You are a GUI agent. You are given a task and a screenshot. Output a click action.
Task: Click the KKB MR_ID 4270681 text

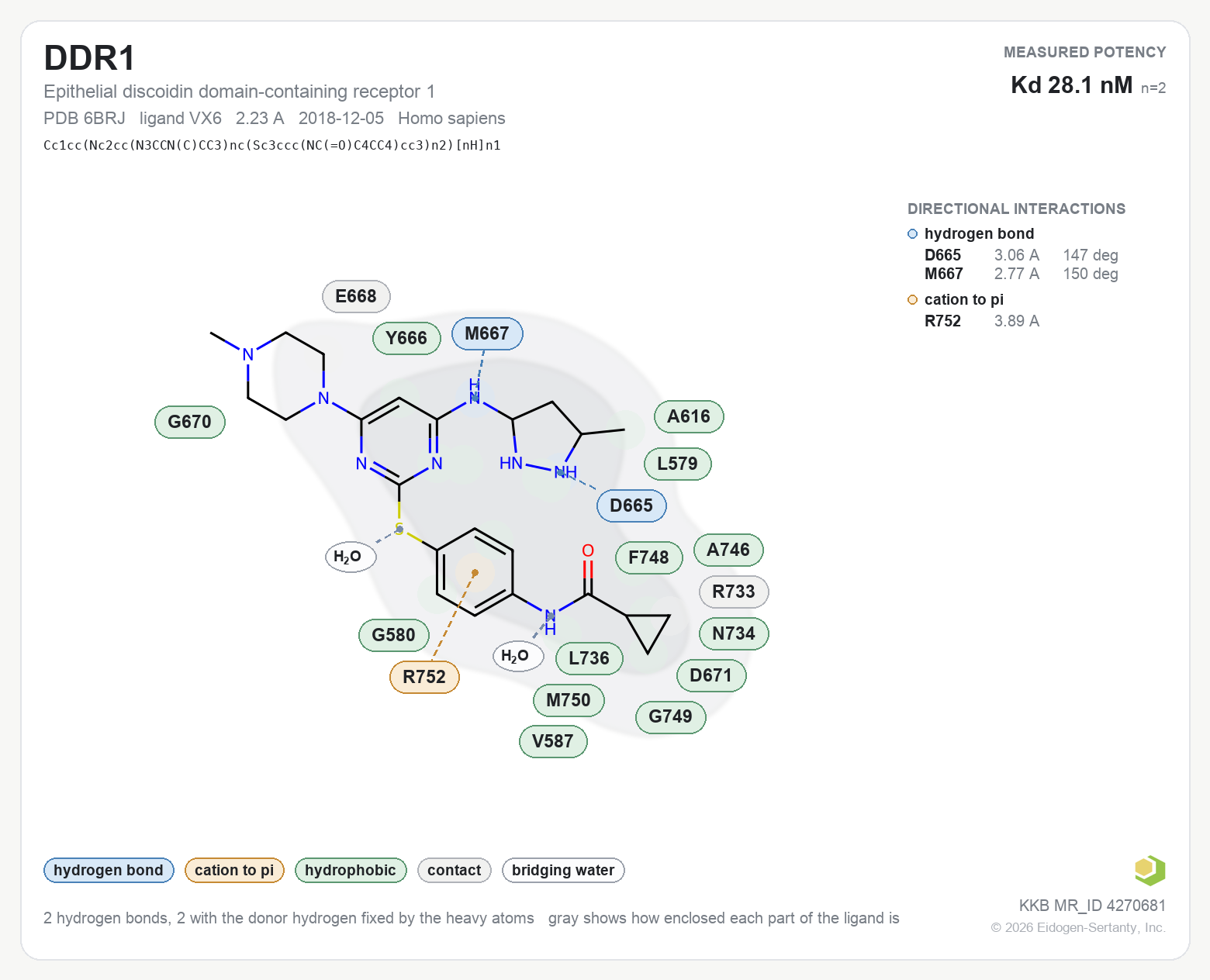pyautogui.click(x=1092, y=906)
